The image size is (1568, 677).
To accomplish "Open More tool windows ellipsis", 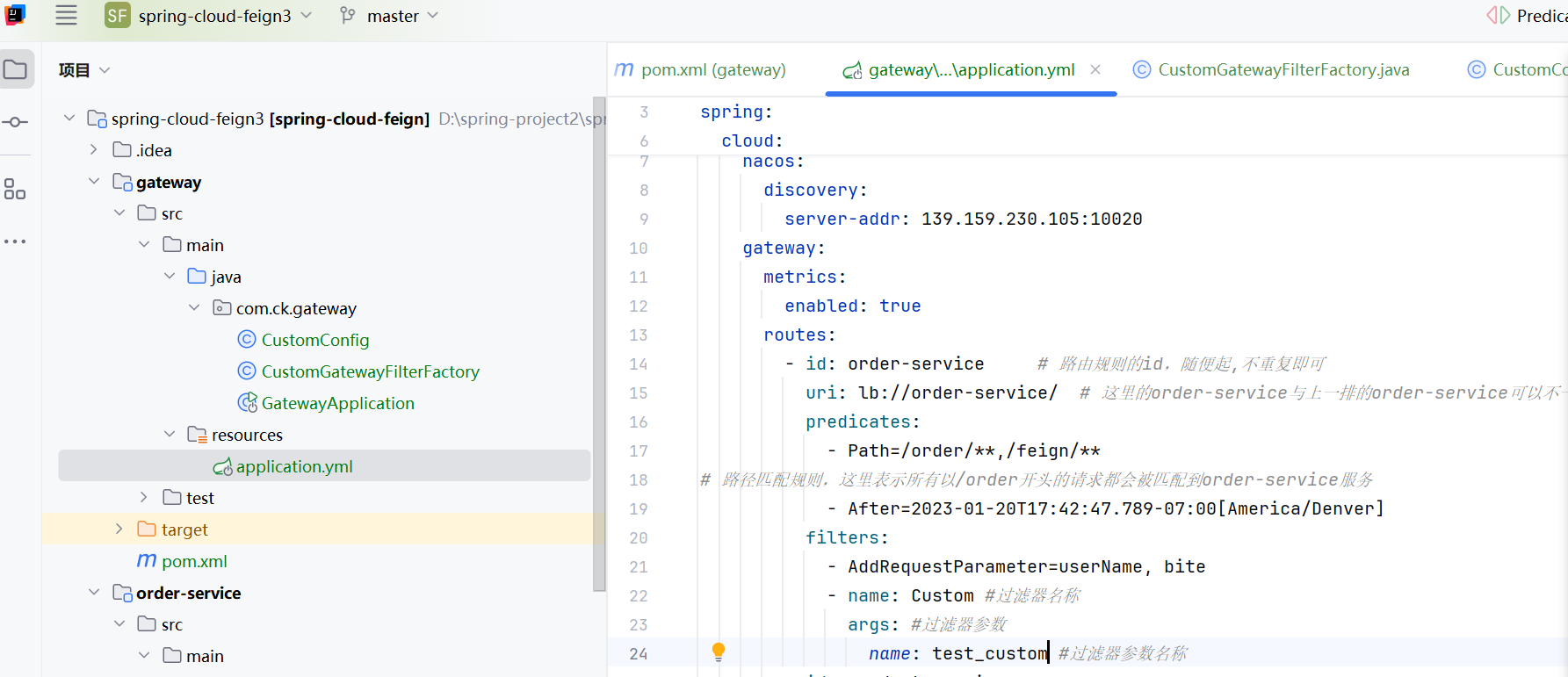I will coord(15,241).
